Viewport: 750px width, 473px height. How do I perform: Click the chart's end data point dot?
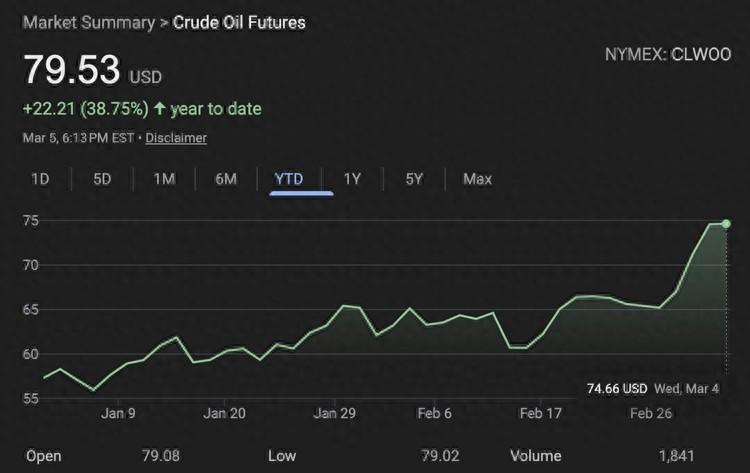pos(726,223)
